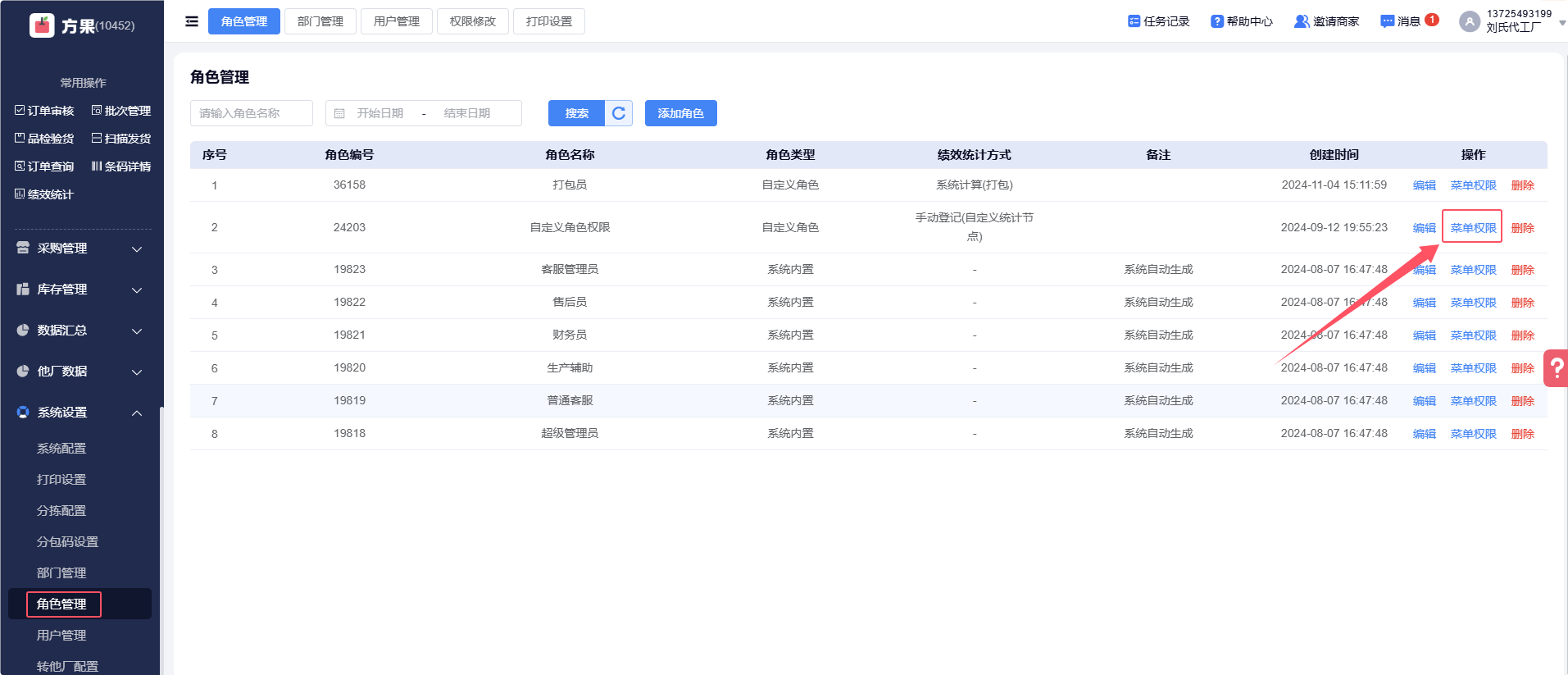Click 菜单权限 for 自定义角色权限 role

(x=1473, y=228)
